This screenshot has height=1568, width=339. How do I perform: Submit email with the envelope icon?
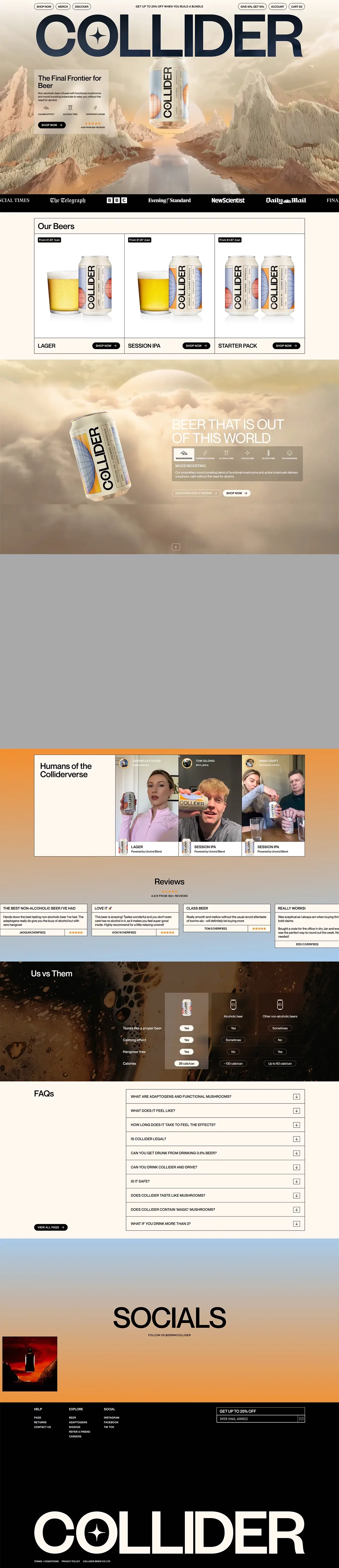tap(301, 1419)
